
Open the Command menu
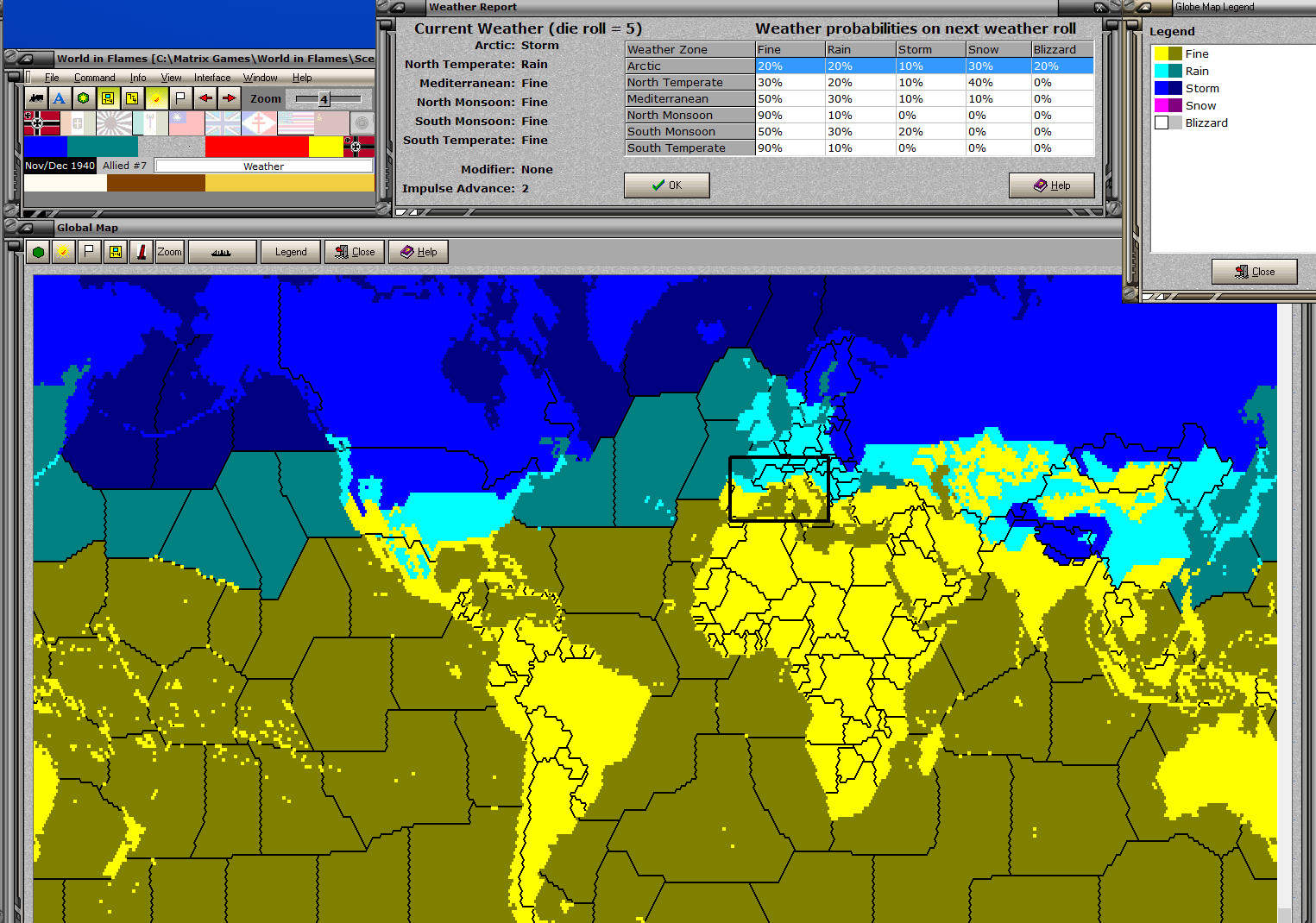[x=94, y=77]
